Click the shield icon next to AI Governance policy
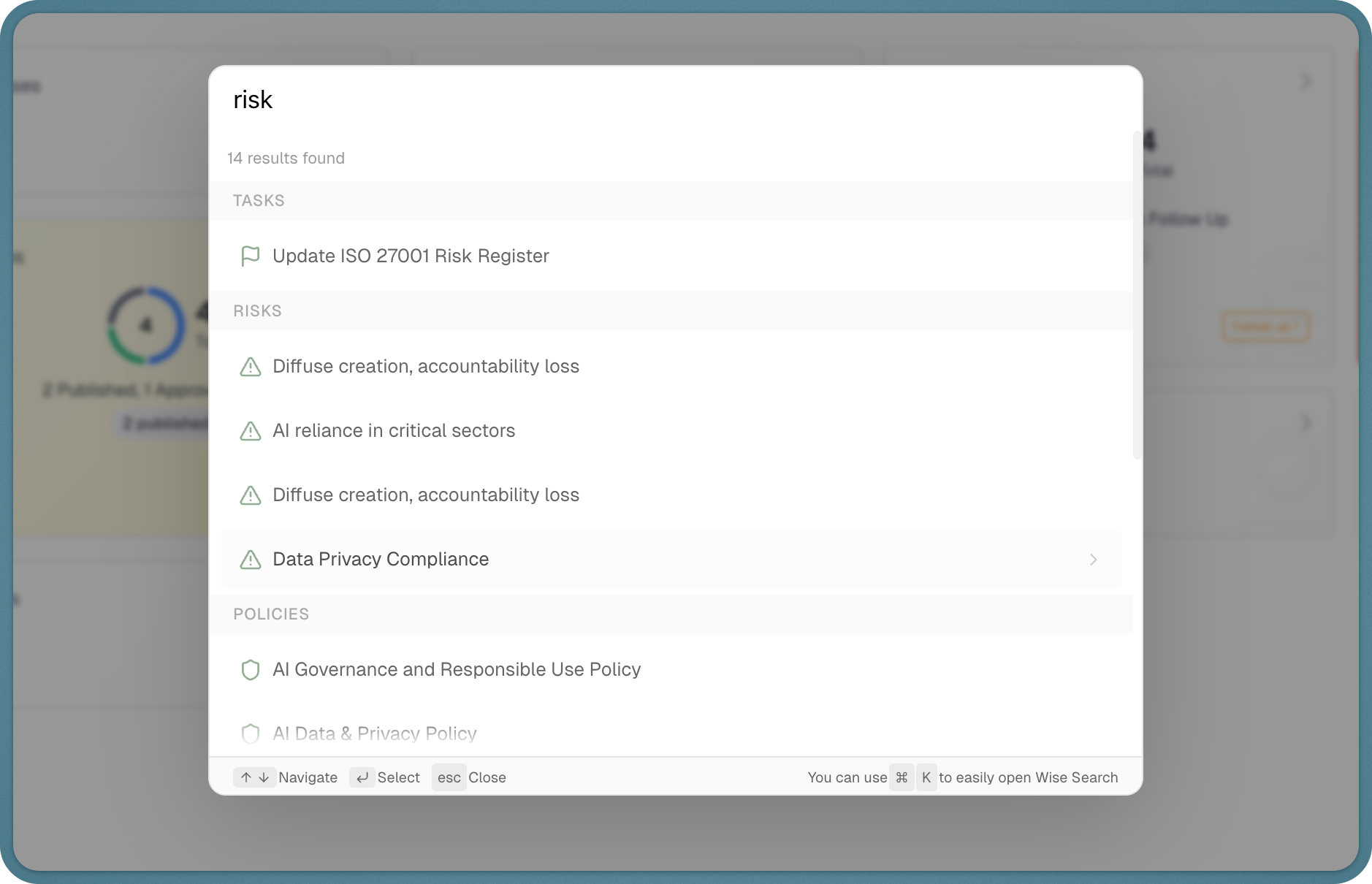 pos(251,670)
